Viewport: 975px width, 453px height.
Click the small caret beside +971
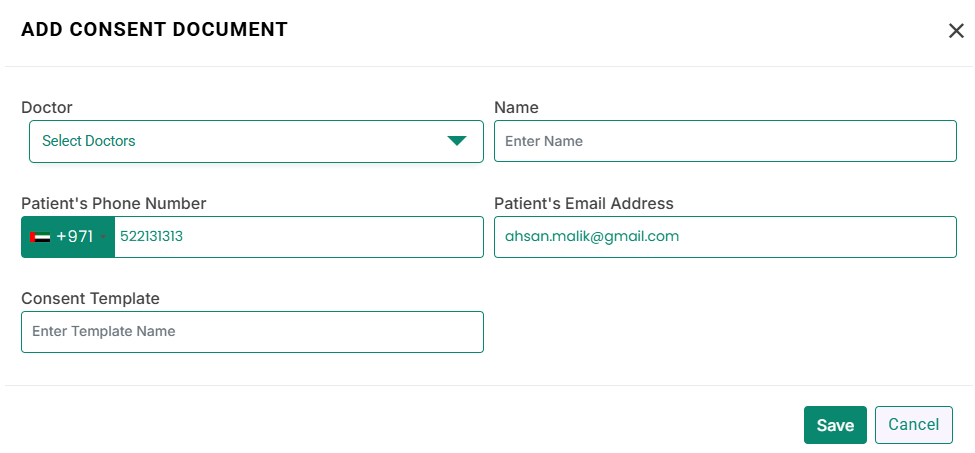103,237
